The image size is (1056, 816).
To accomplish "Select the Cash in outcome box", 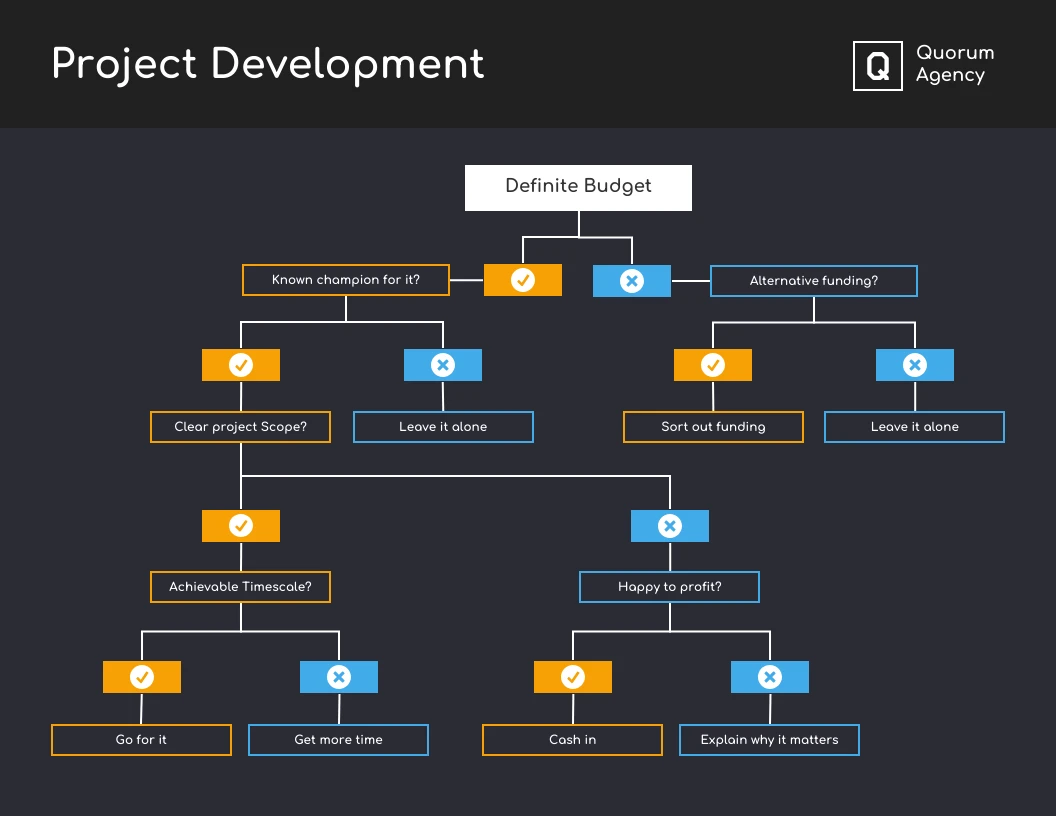I will [572, 740].
